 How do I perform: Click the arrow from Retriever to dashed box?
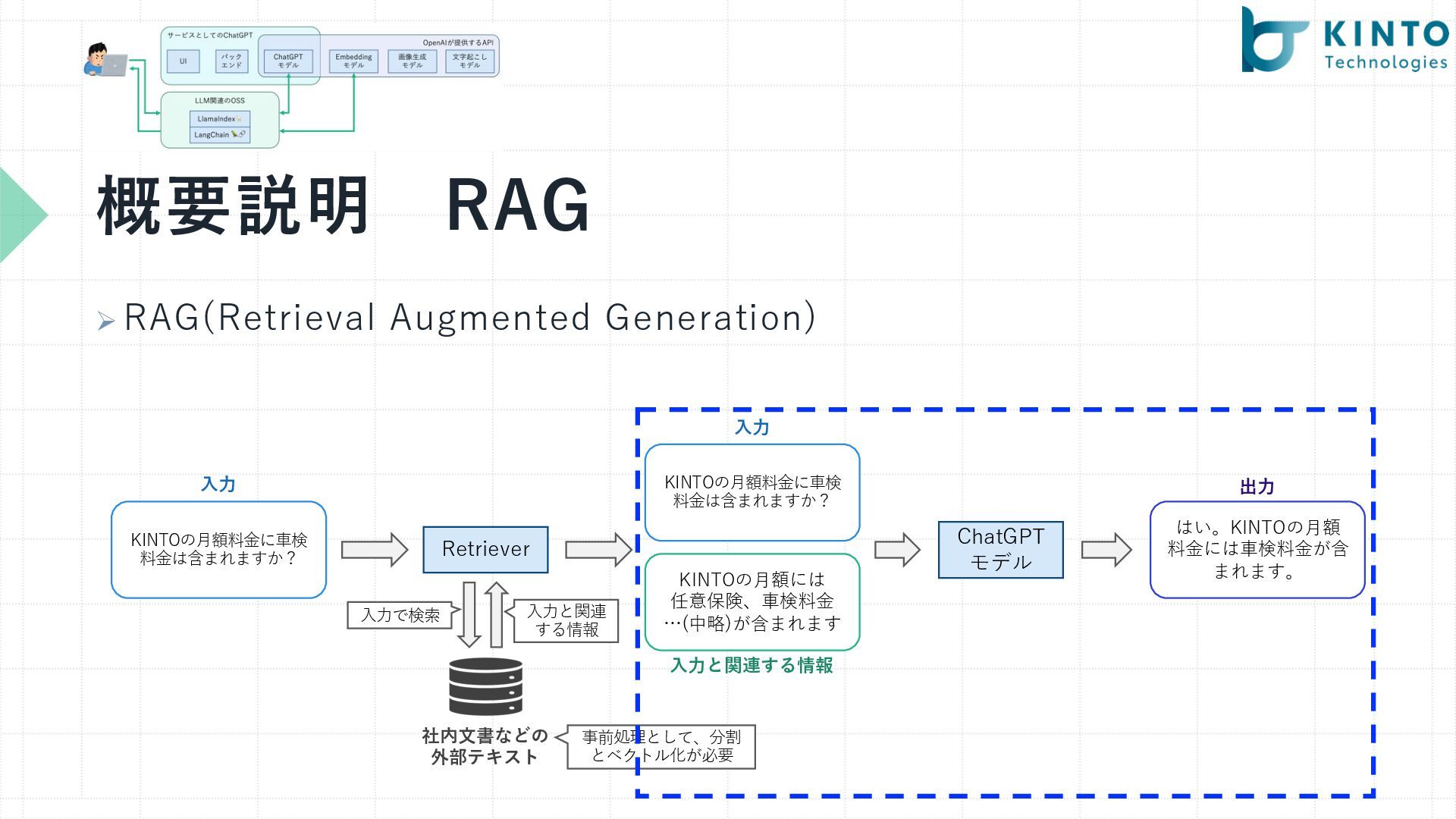[598, 549]
